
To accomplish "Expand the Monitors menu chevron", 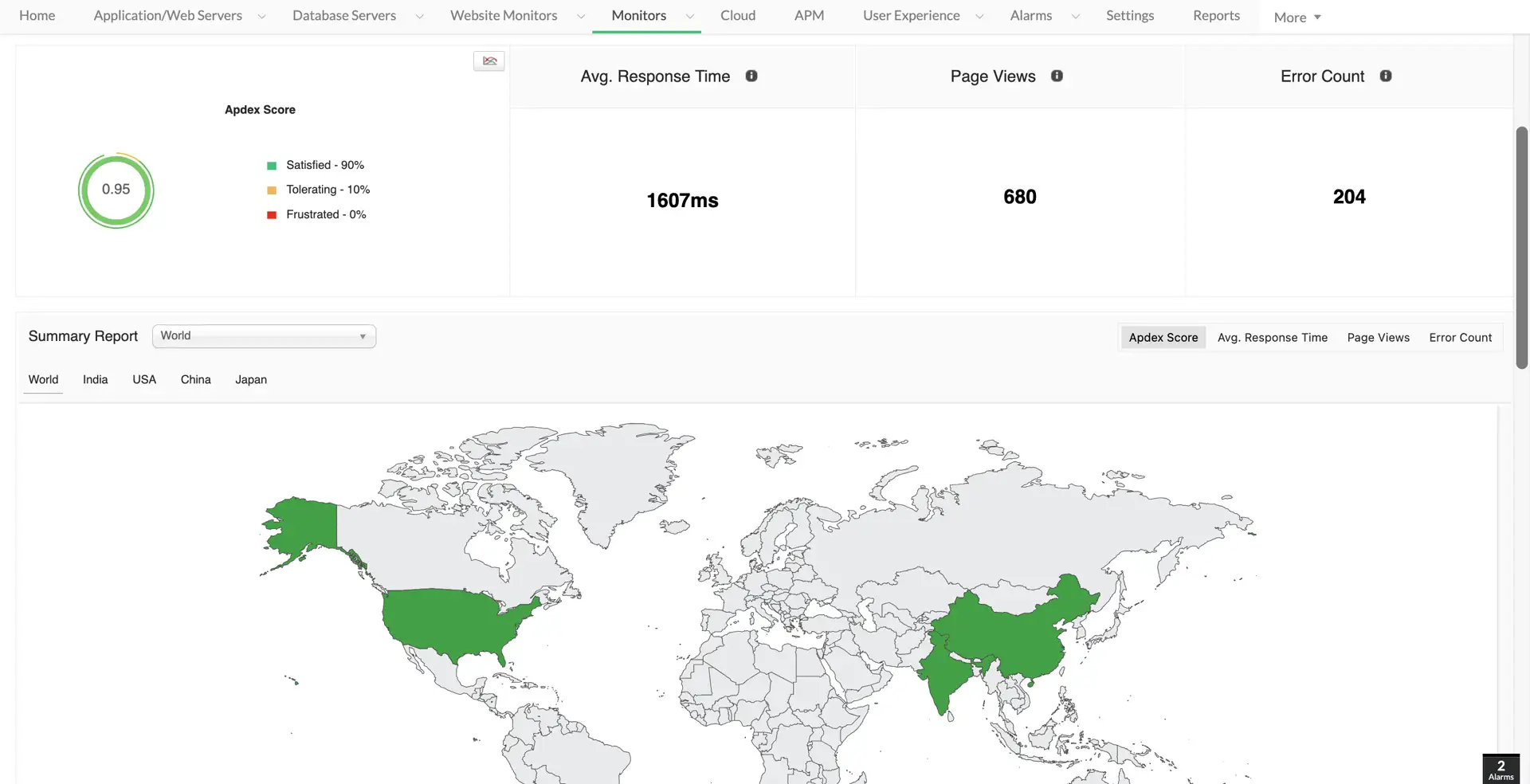I will pos(690,17).
